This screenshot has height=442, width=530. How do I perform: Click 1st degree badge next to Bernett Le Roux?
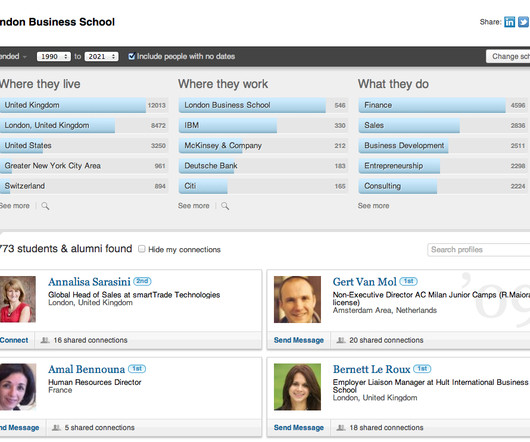tap(422, 369)
